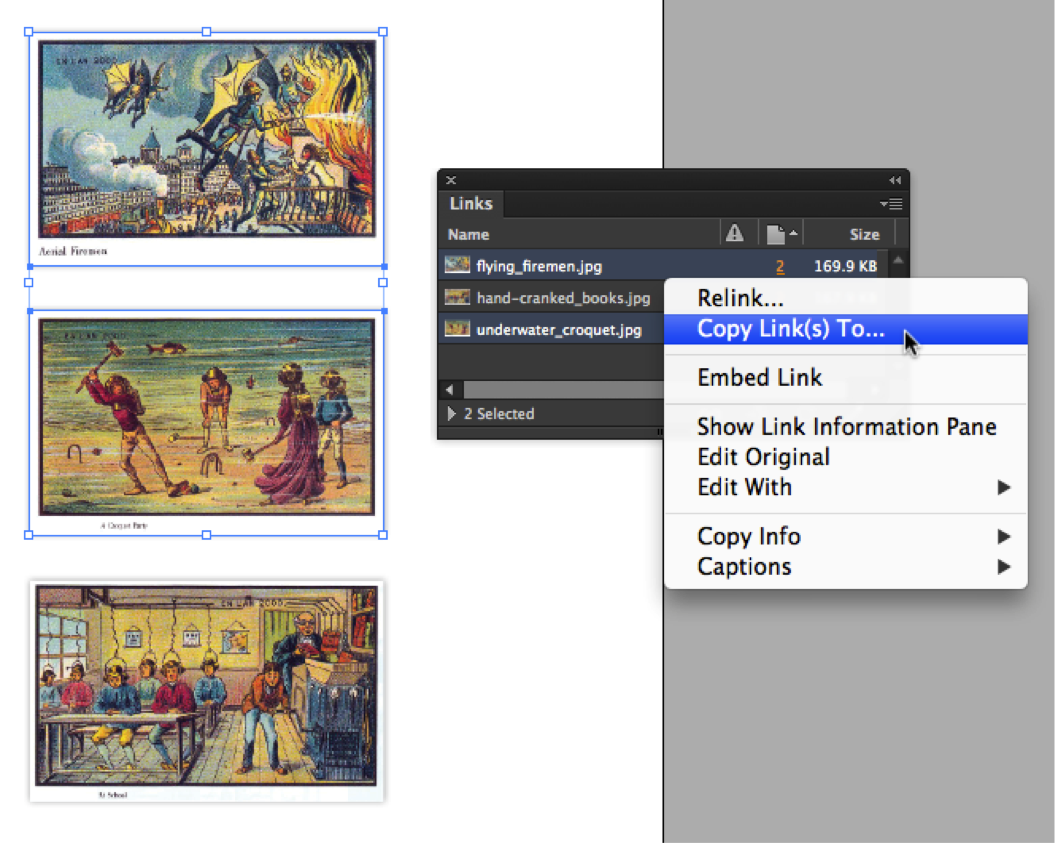Select underwater_croquet.jpg link row

[x=551, y=329]
